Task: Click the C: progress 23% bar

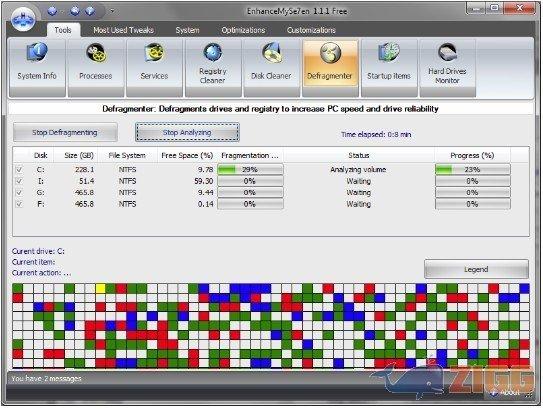Action: (x=473, y=170)
